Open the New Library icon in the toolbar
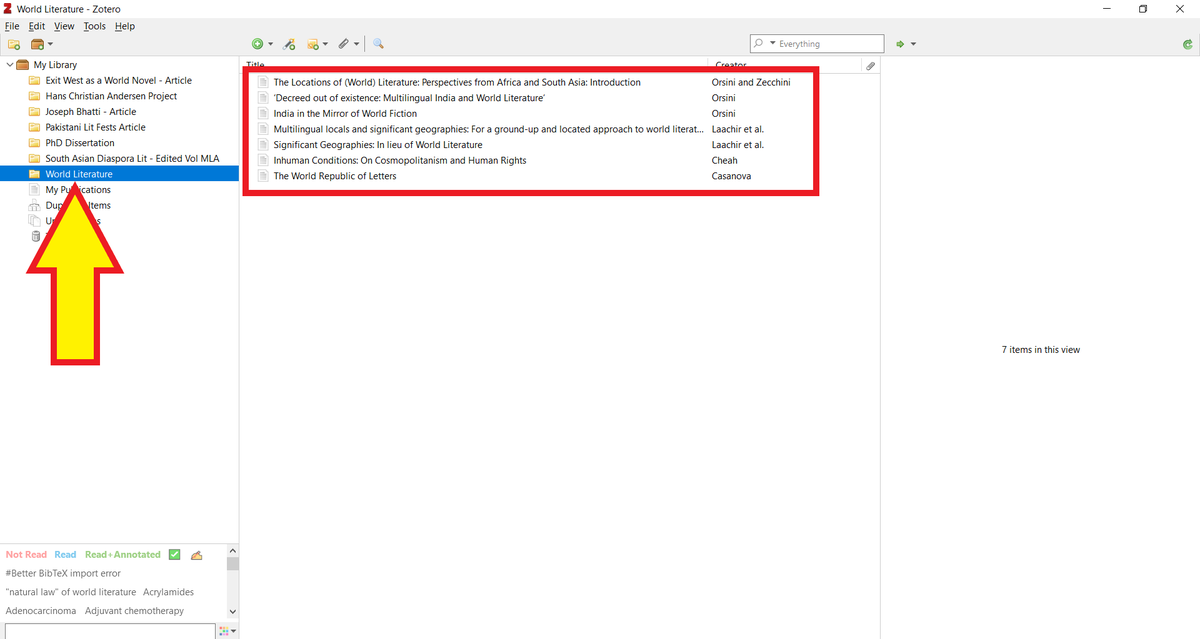The width and height of the screenshot is (1200, 639). 37,43
